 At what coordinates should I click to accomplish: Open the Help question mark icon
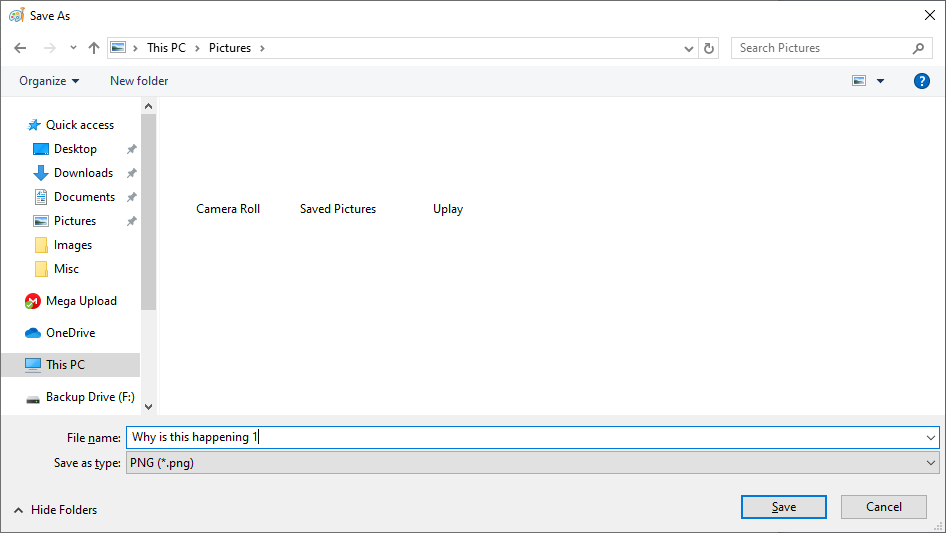point(921,81)
